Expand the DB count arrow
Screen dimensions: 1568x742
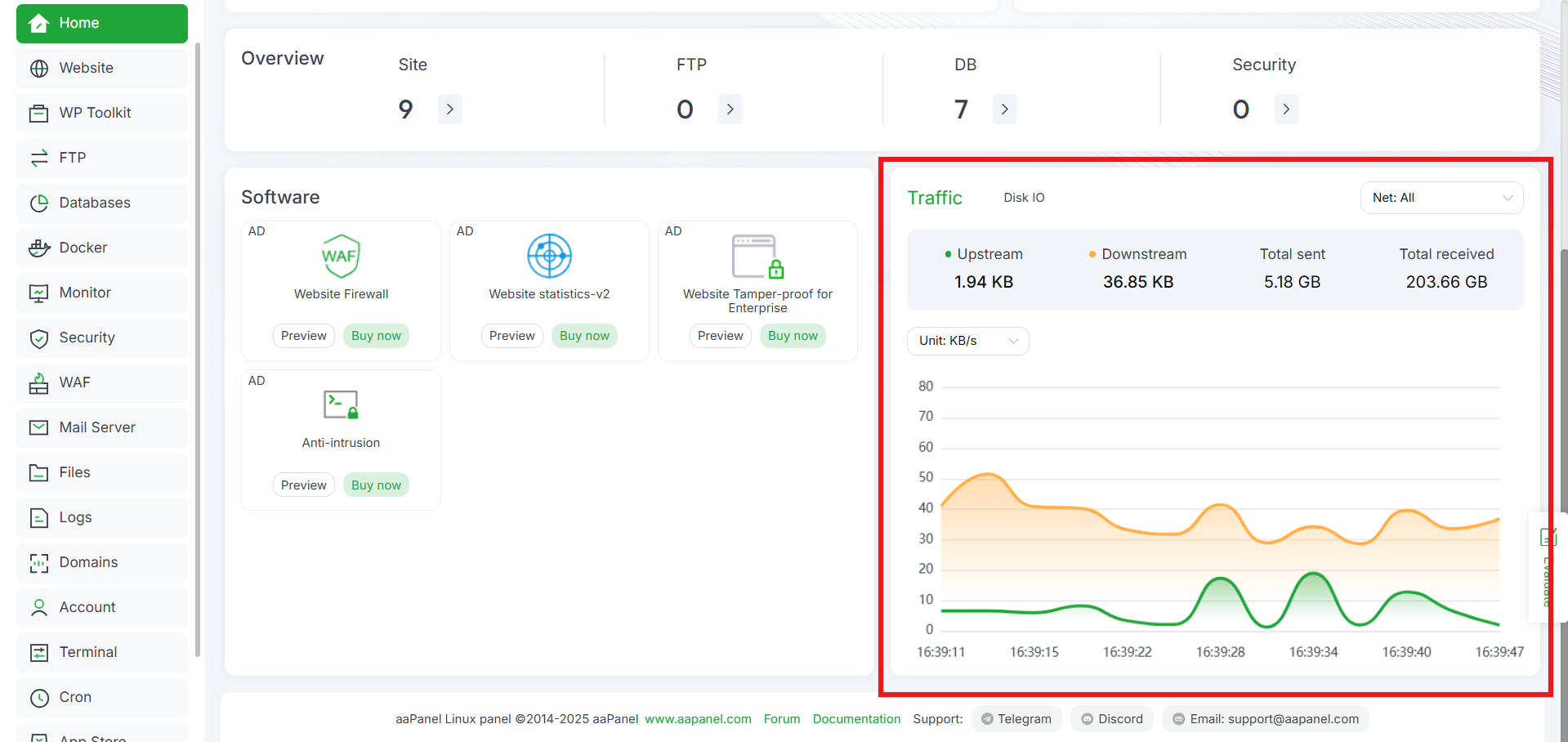(1004, 109)
